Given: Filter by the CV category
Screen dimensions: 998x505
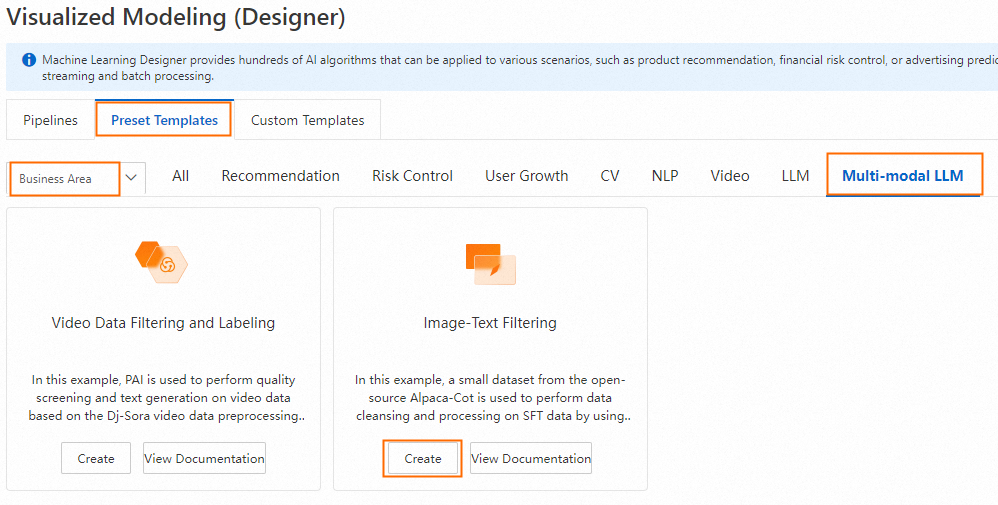Looking at the screenshot, I should (x=610, y=176).
